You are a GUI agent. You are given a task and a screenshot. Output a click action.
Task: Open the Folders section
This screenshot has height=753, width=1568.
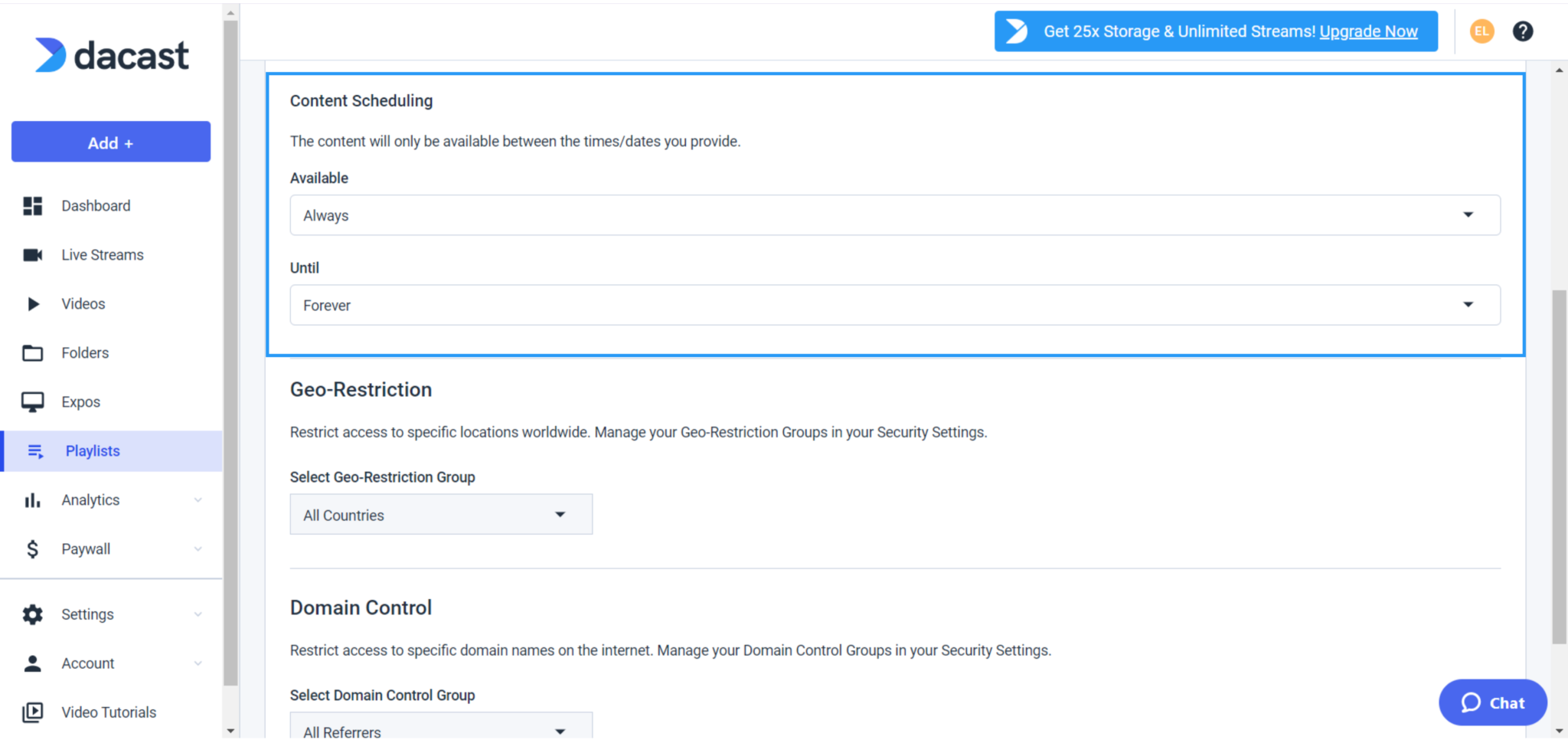click(x=84, y=352)
